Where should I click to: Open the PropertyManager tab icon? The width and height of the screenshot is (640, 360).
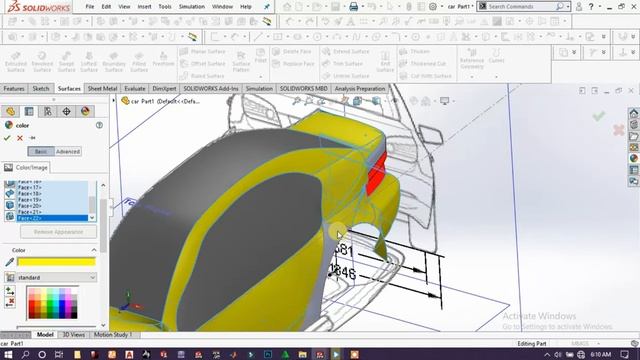click(29, 111)
